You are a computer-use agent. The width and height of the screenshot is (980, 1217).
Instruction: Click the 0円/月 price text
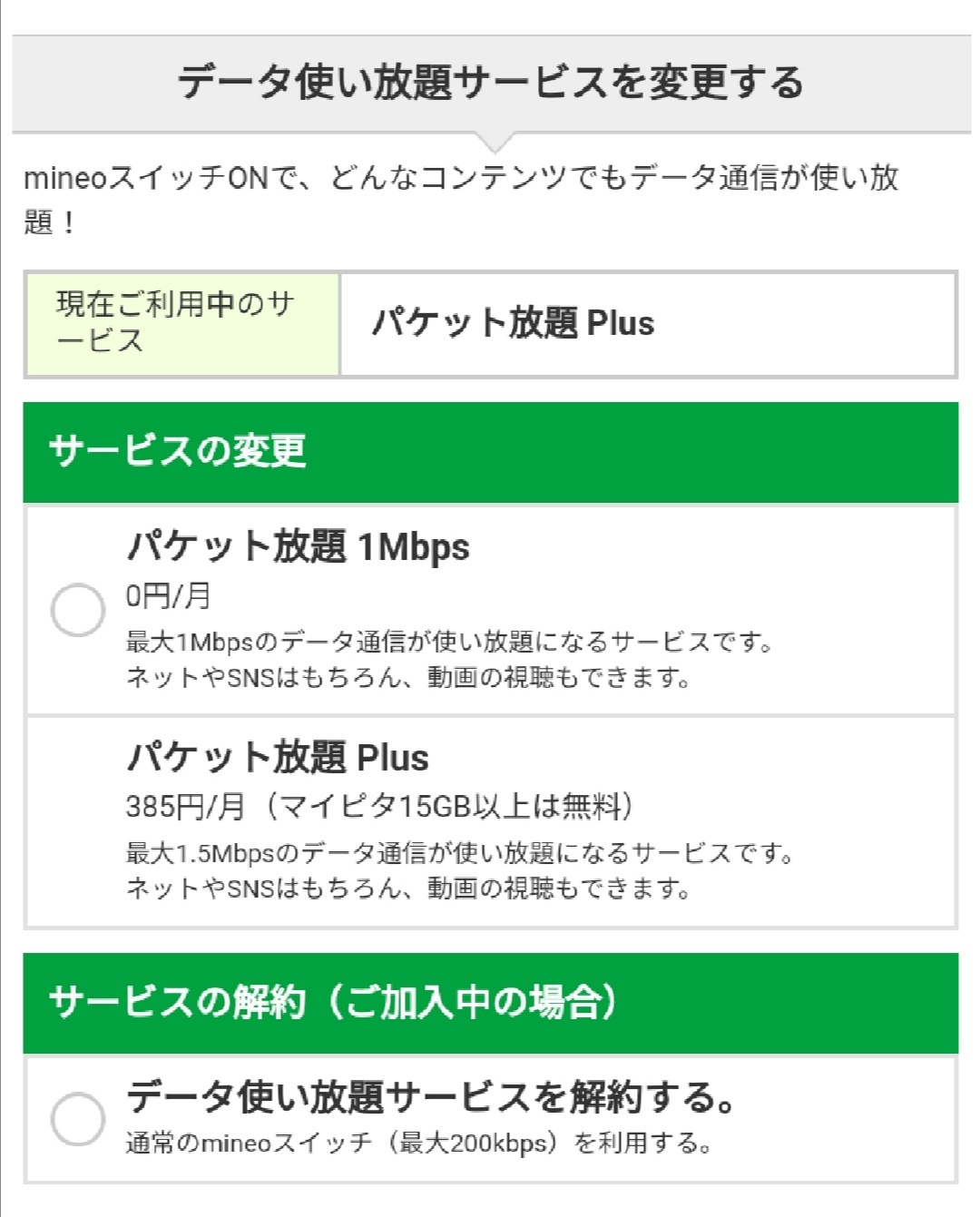tap(168, 596)
